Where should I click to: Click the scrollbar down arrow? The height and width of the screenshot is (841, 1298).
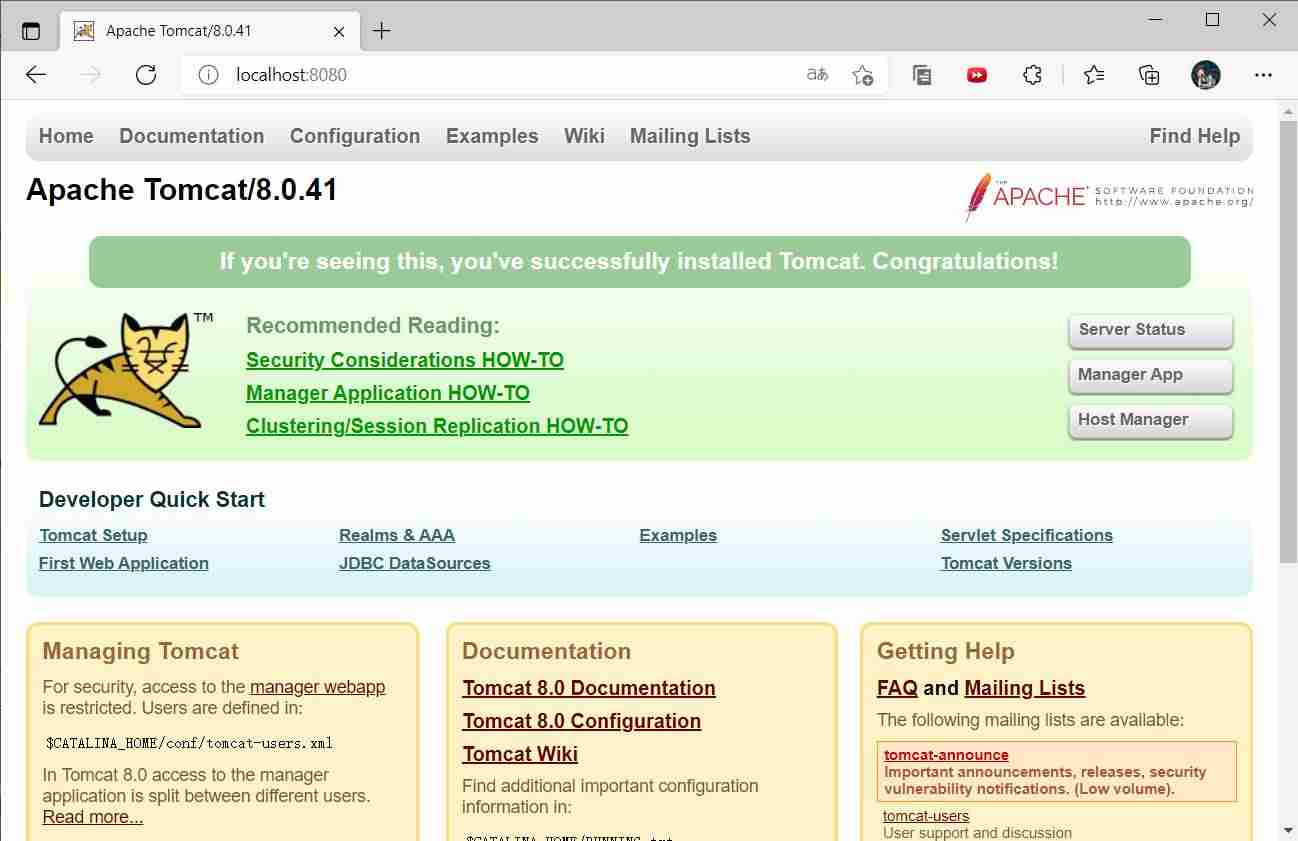[1288, 829]
